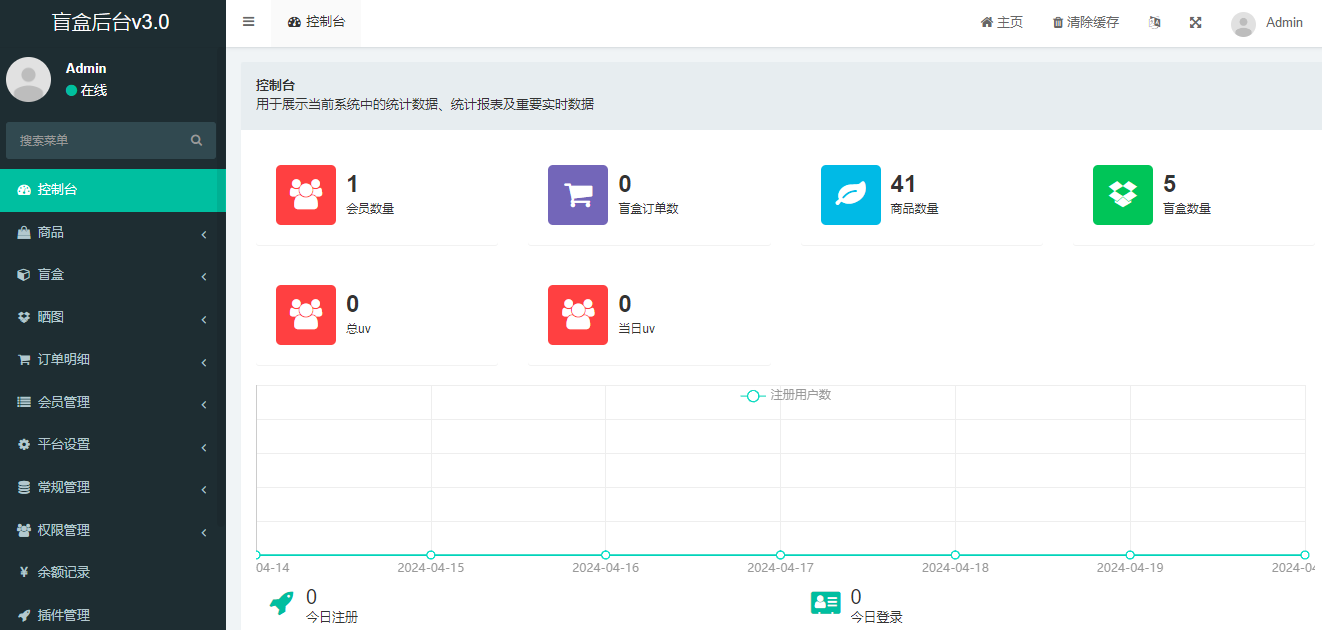Select the 盲盒 (blind box) sidebar icon
Image resolution: width=1322 pixels, height=630 pixels.
coord(24,276)
